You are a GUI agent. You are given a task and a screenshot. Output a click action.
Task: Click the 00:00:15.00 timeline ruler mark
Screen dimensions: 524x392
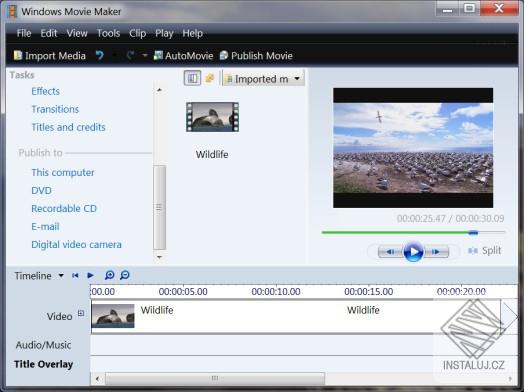click(x=369, y=291)
